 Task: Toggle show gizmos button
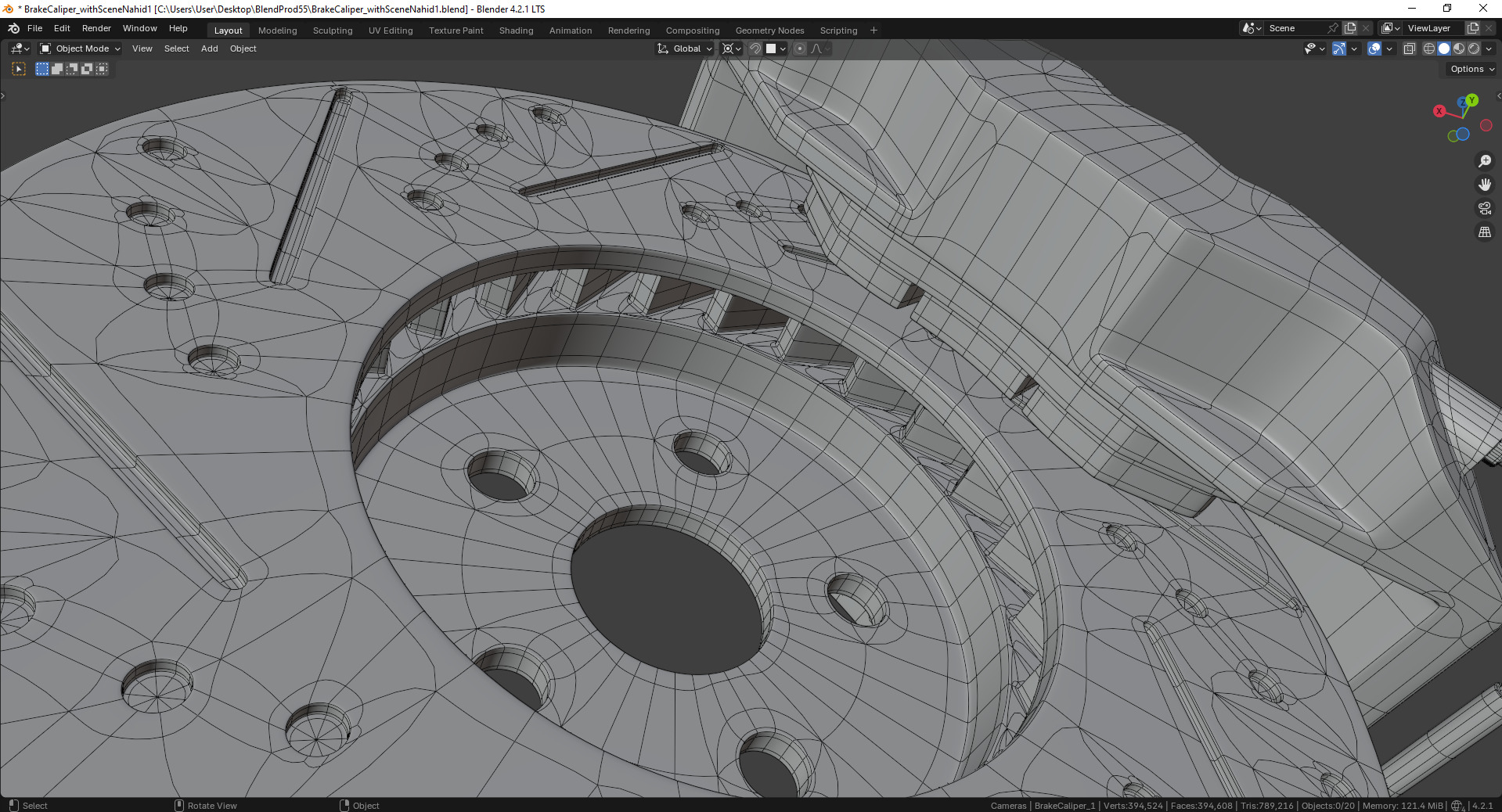tap(1339, 49)
